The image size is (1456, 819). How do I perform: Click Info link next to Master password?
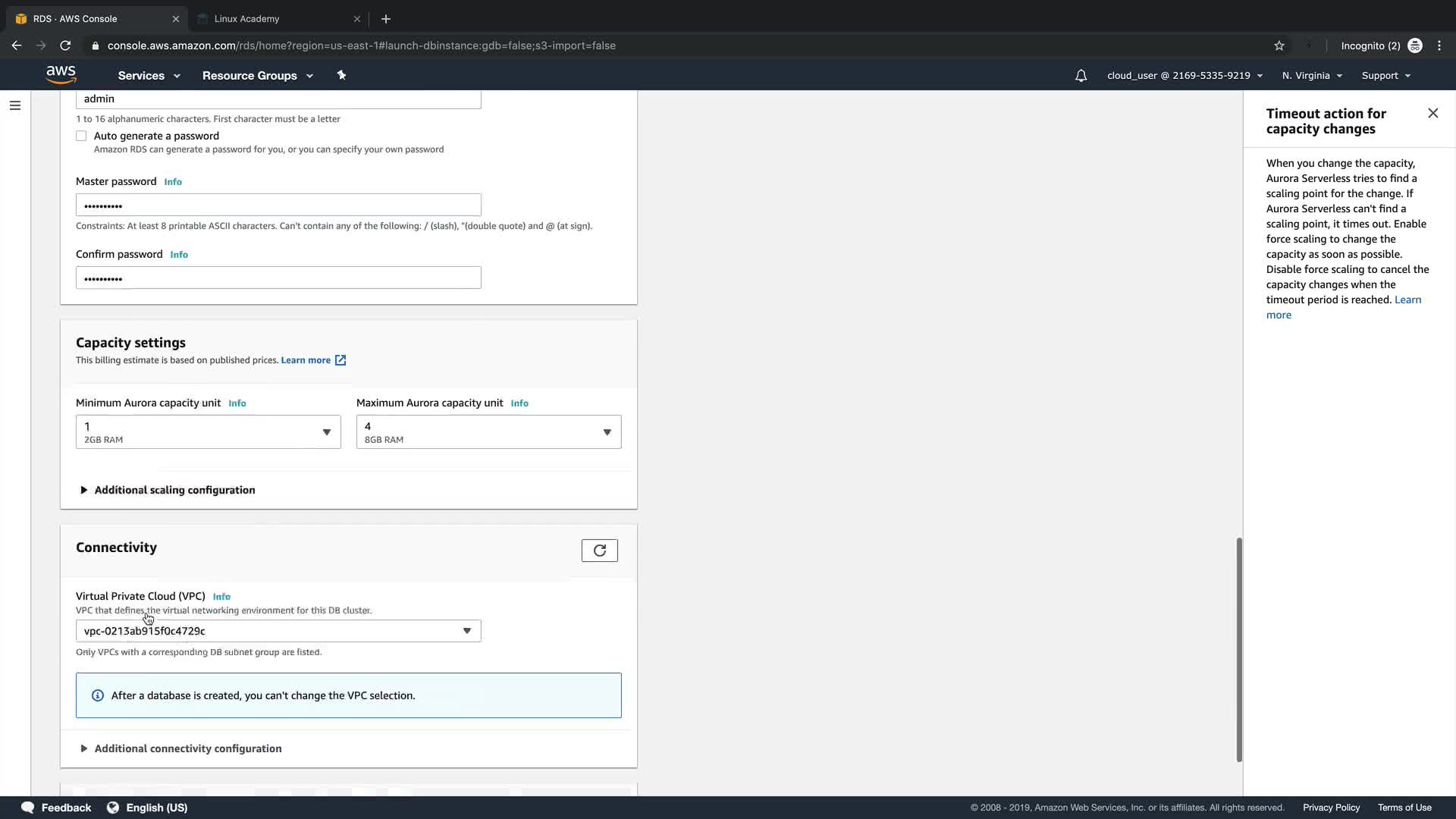point(173,182)
